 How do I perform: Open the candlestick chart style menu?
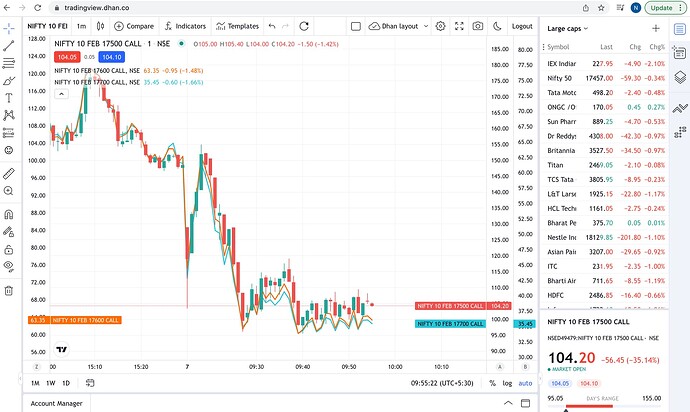tap(100, 26)
